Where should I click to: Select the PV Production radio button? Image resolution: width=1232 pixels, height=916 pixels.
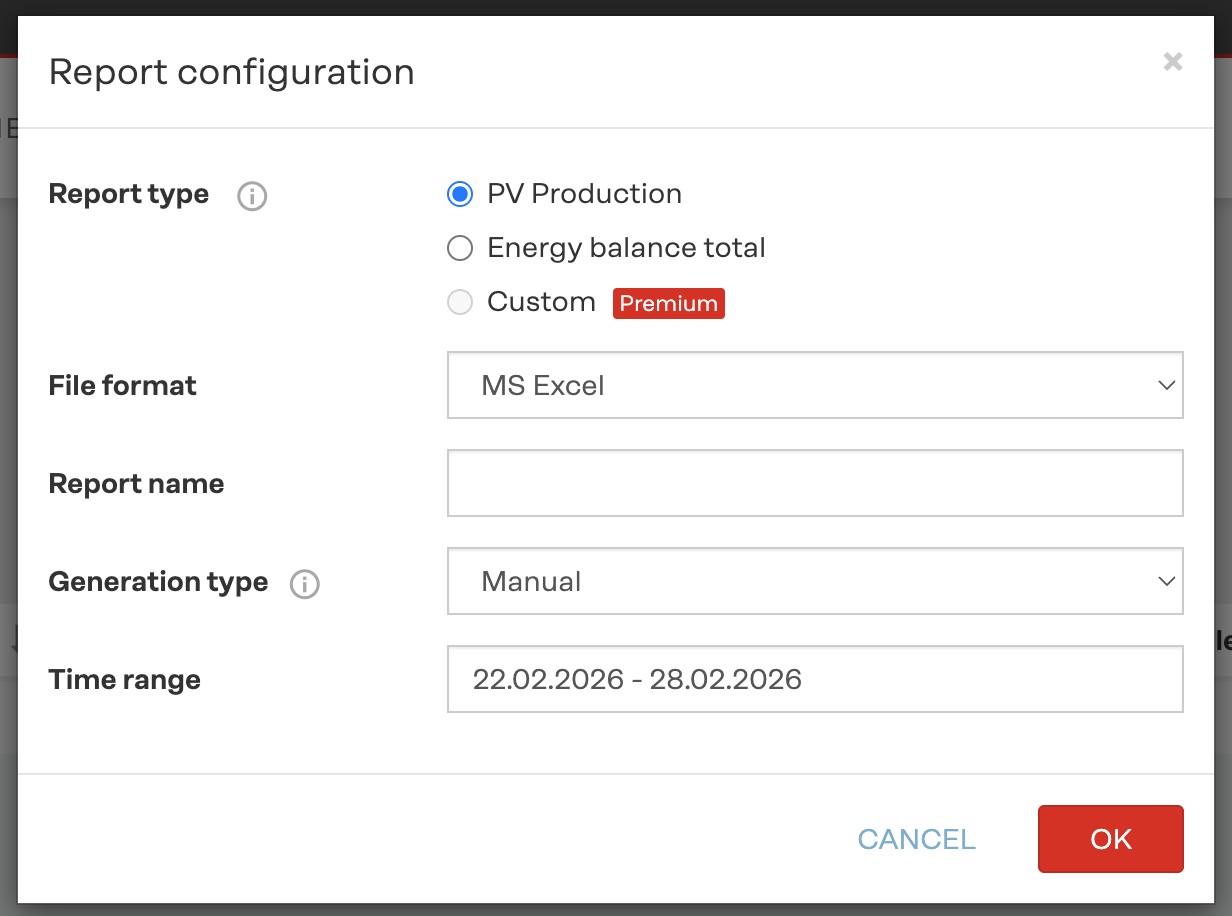[x=460, y=194]
